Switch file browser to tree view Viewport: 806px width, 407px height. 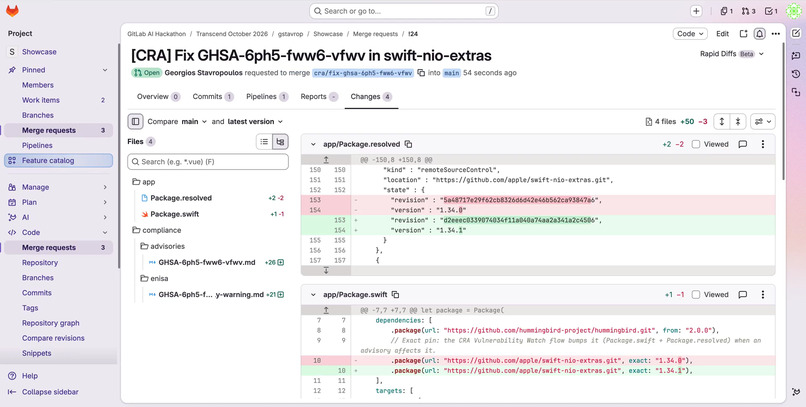pyautogui.click(x=280, y=142)
